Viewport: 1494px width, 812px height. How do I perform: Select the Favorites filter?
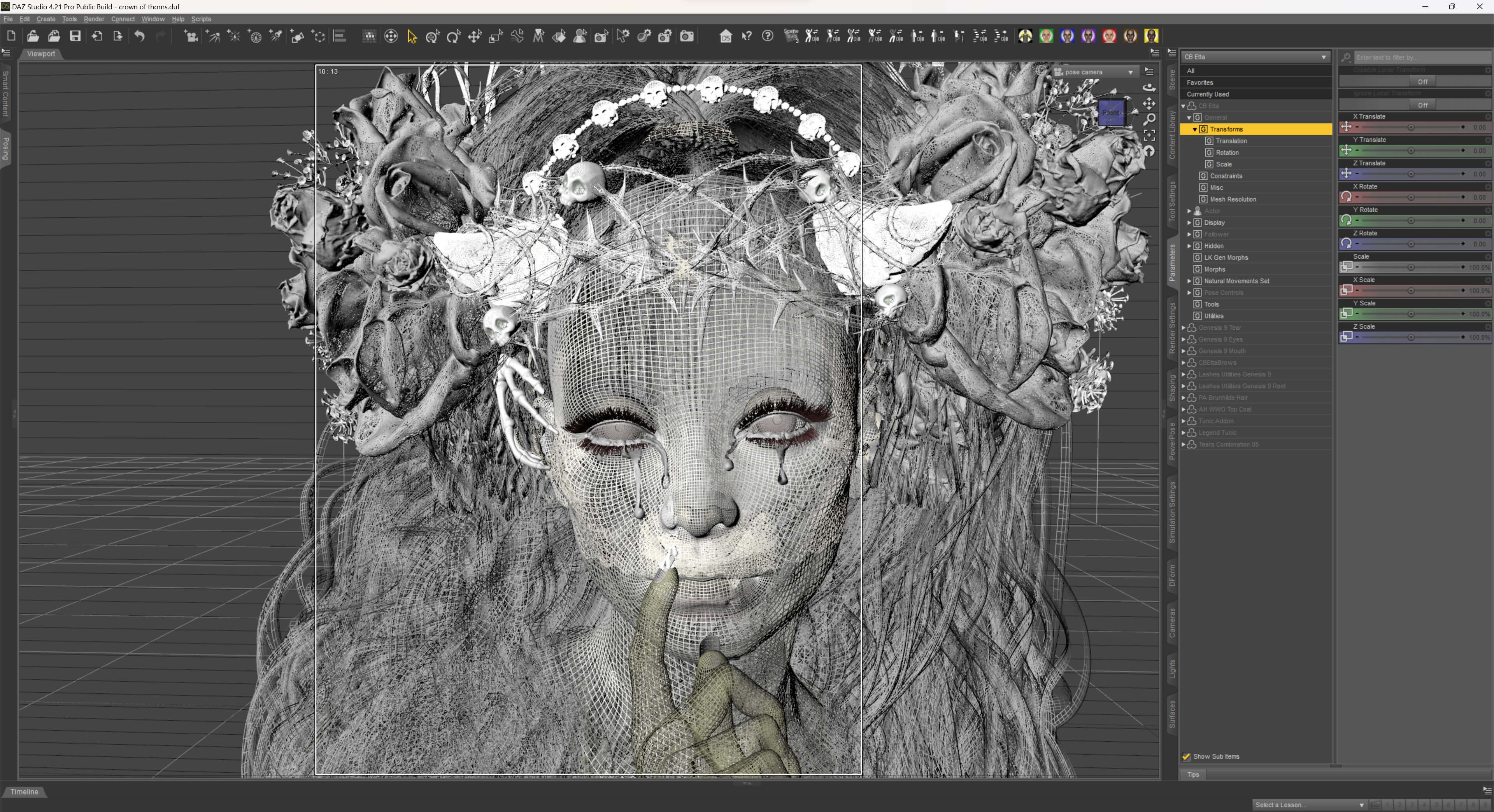pos(1256,82)
